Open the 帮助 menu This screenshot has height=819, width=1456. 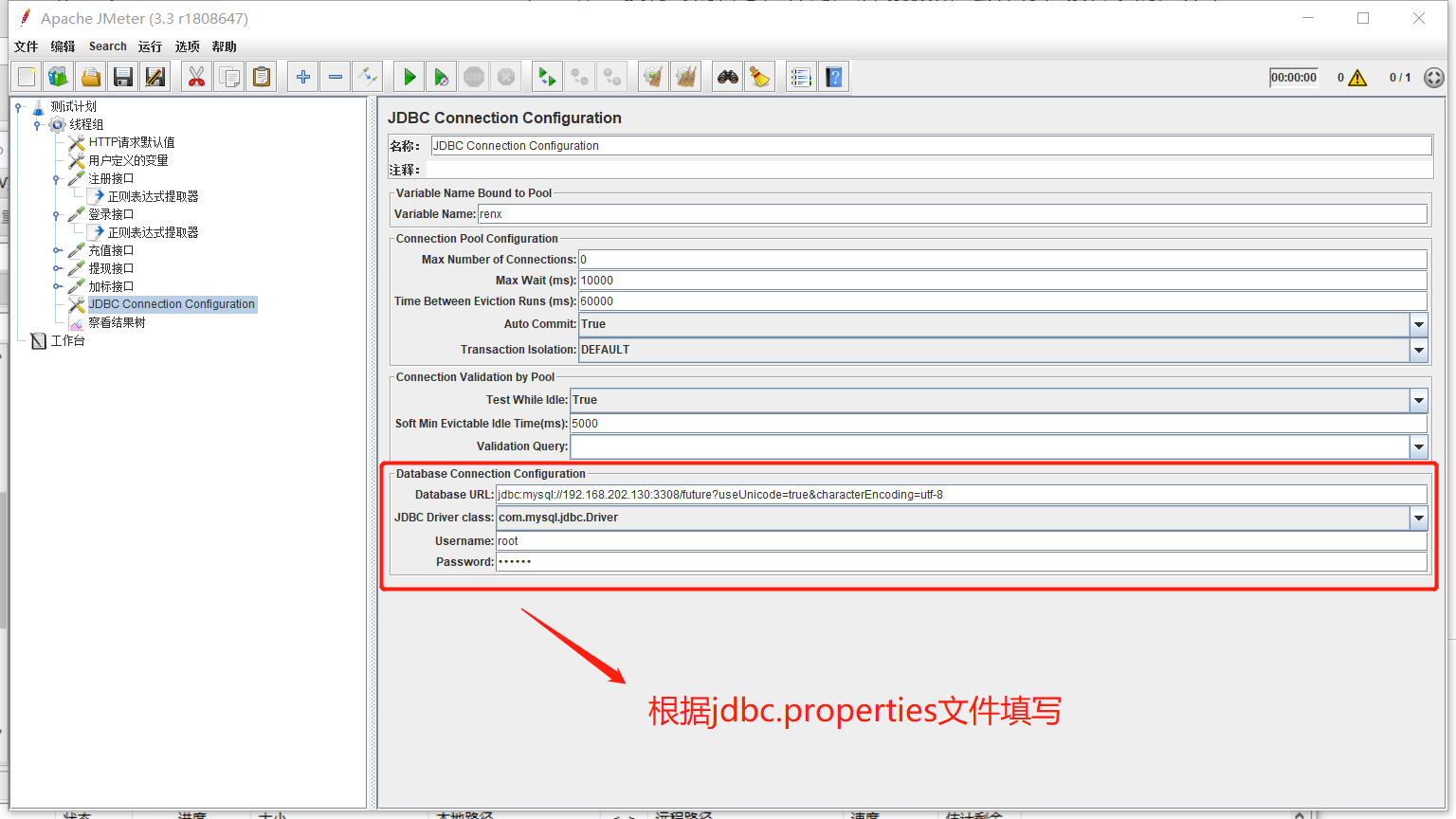coord(224,46)
